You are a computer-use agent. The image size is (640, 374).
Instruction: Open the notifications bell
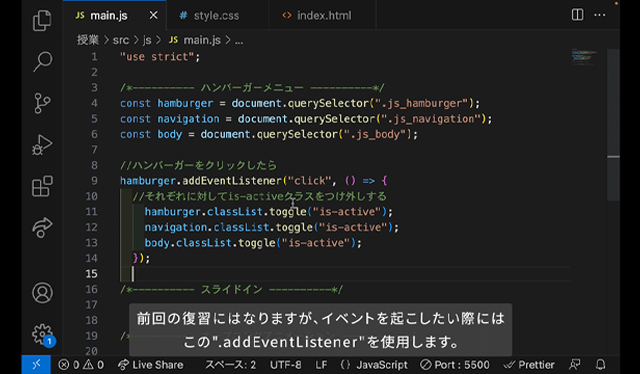pyautogui.click(x=600, y=364)
